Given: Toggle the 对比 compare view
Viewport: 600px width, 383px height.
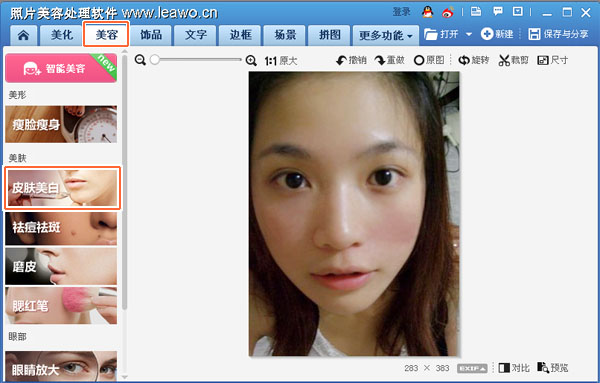Looking at the screenshot, I should 514,368.
